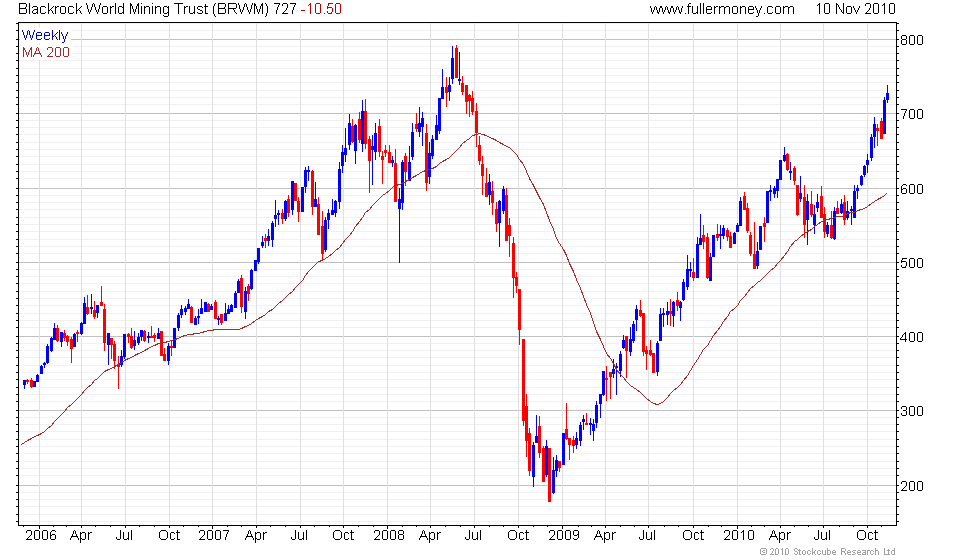
Task: Select the 'Weekly' interval label
Action: pyautogui.click(x=44, y=36)
